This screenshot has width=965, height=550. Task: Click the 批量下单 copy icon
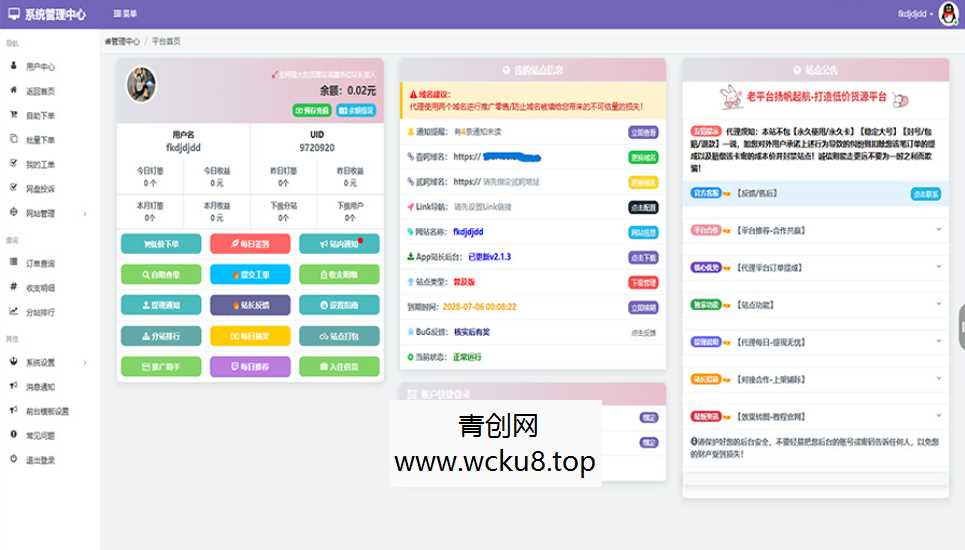tap(13, 139)
